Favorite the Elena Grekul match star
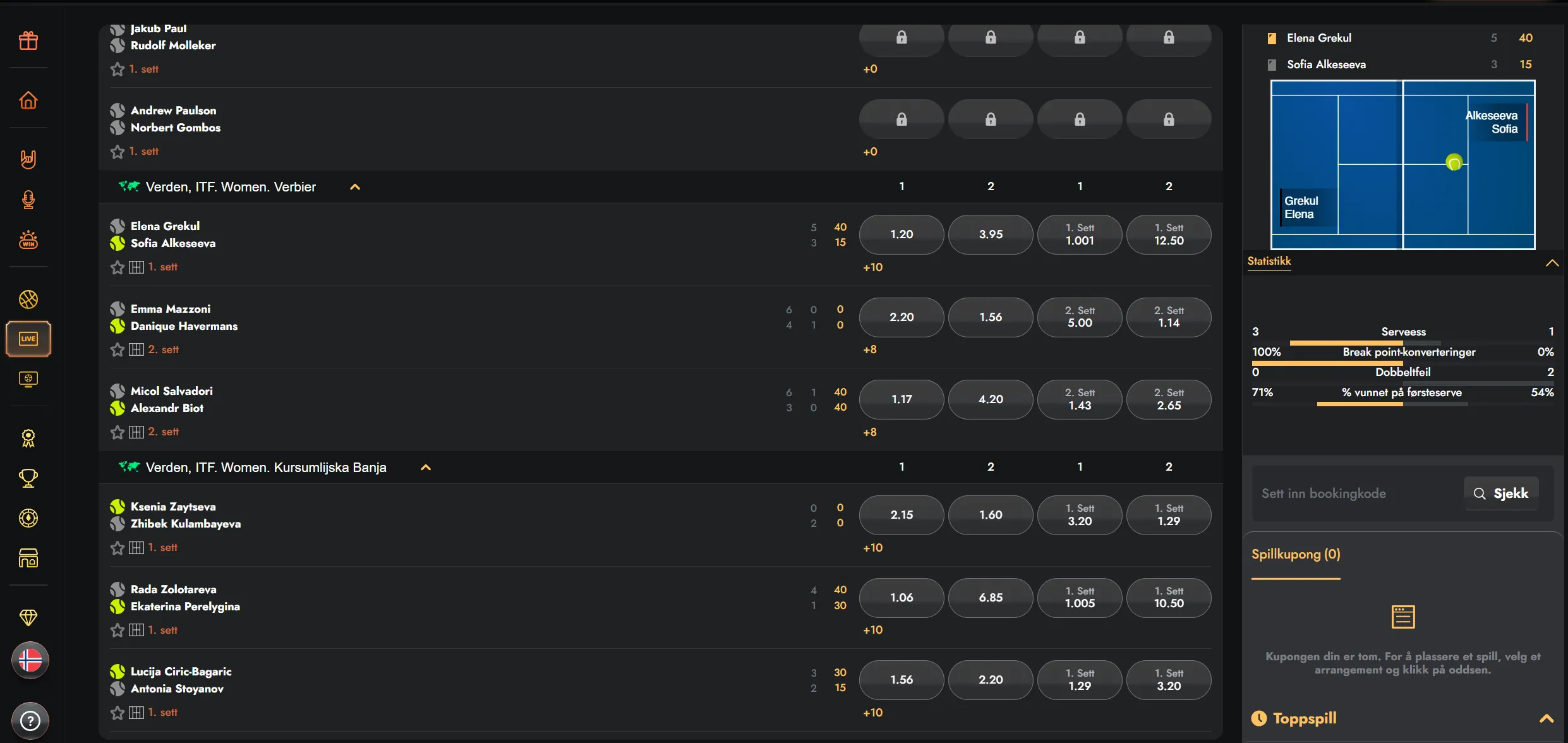 tap(117, 267)
